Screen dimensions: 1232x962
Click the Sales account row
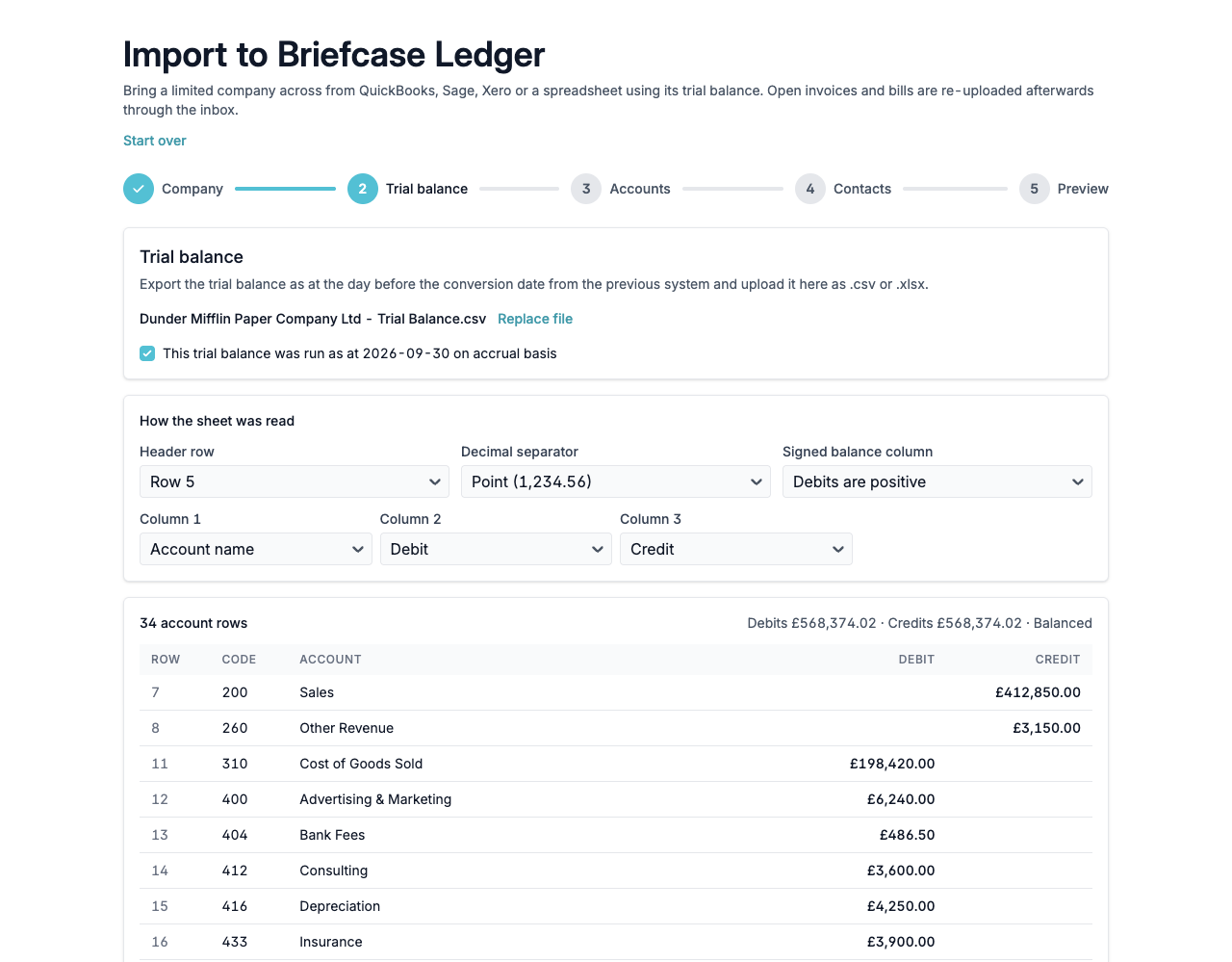click(616, 692)
